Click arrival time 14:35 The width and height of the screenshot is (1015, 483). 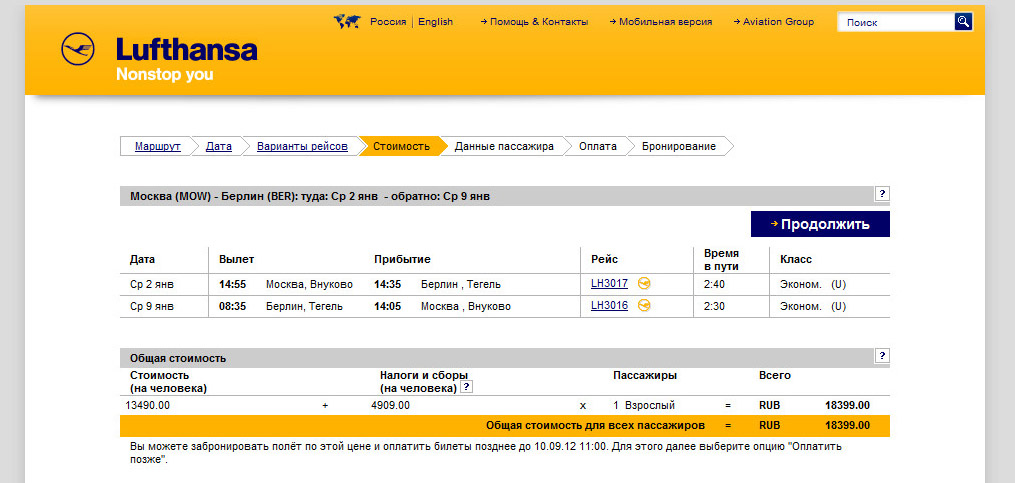[387, 284]
